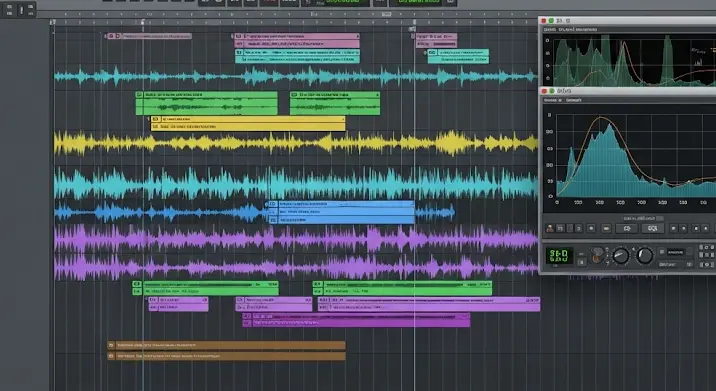The width and height of the screenshot is (716, 391).
Task: Click the small black readout field right of the knobs
Action: pyautogui.click(x=675, y=252)
